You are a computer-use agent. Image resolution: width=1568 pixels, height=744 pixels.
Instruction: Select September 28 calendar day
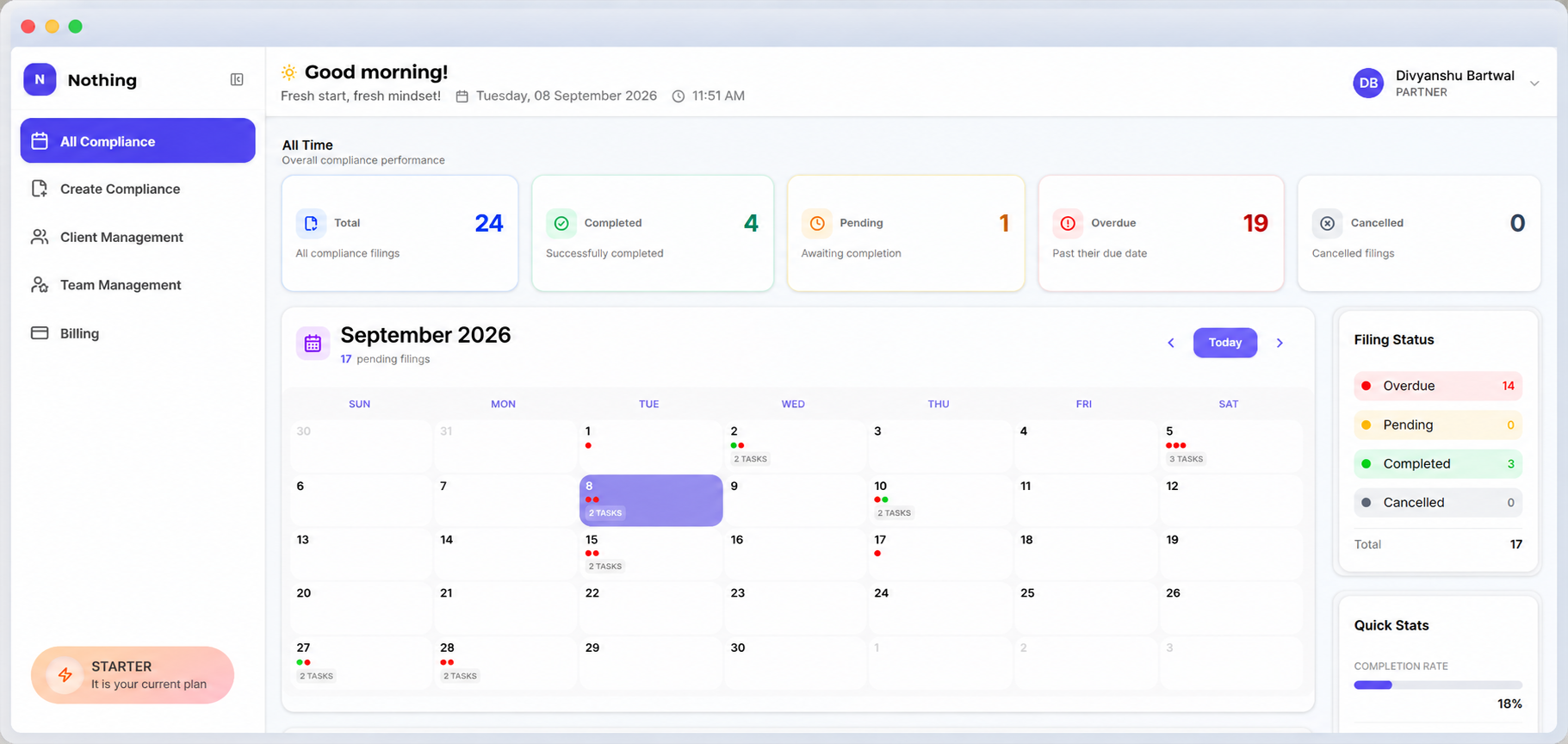[x=505, y=663]
